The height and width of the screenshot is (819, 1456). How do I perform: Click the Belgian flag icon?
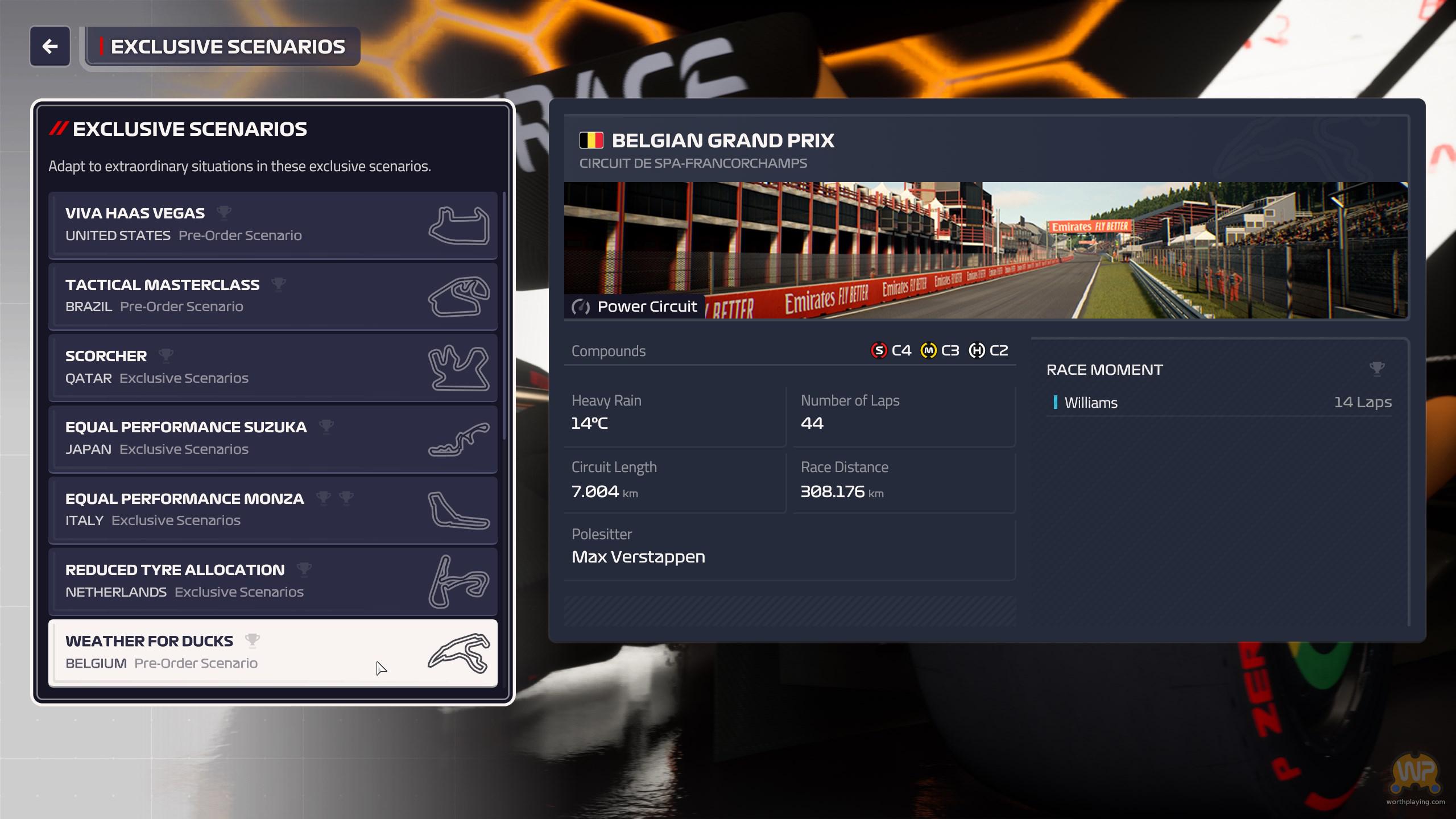pos(591,140)
